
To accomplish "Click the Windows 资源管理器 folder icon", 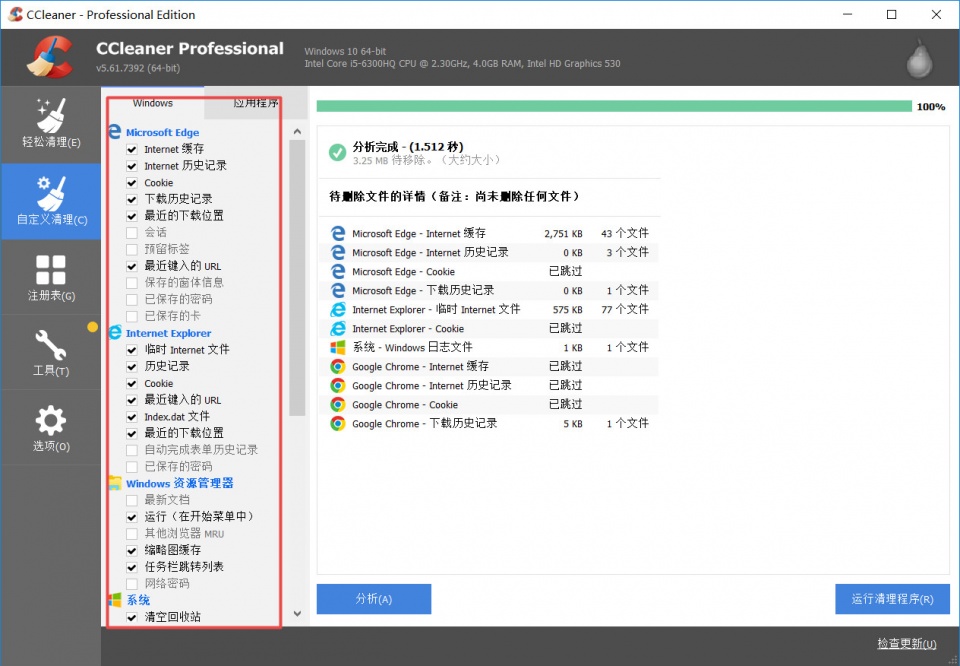I will [114, 483].
